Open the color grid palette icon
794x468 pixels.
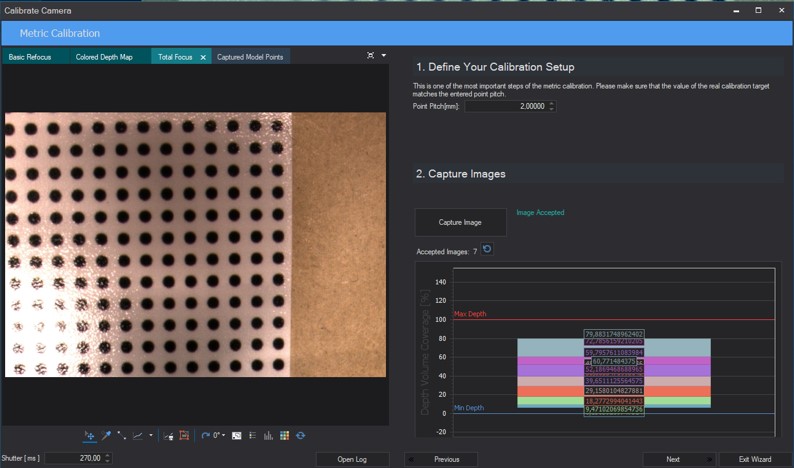(285, 436)
